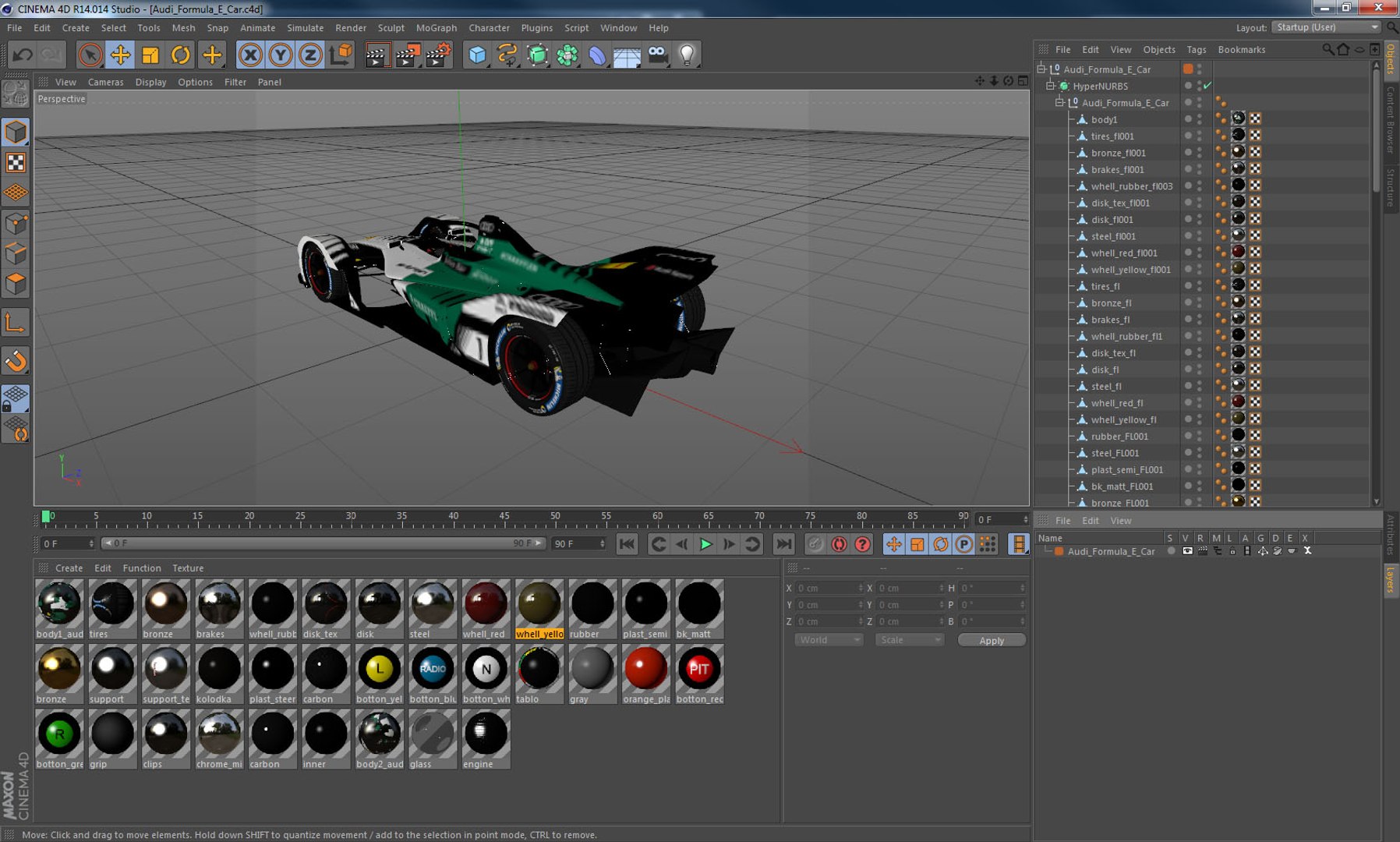
Task: Select the Points mode icon
Action: [x=16, y=224]
